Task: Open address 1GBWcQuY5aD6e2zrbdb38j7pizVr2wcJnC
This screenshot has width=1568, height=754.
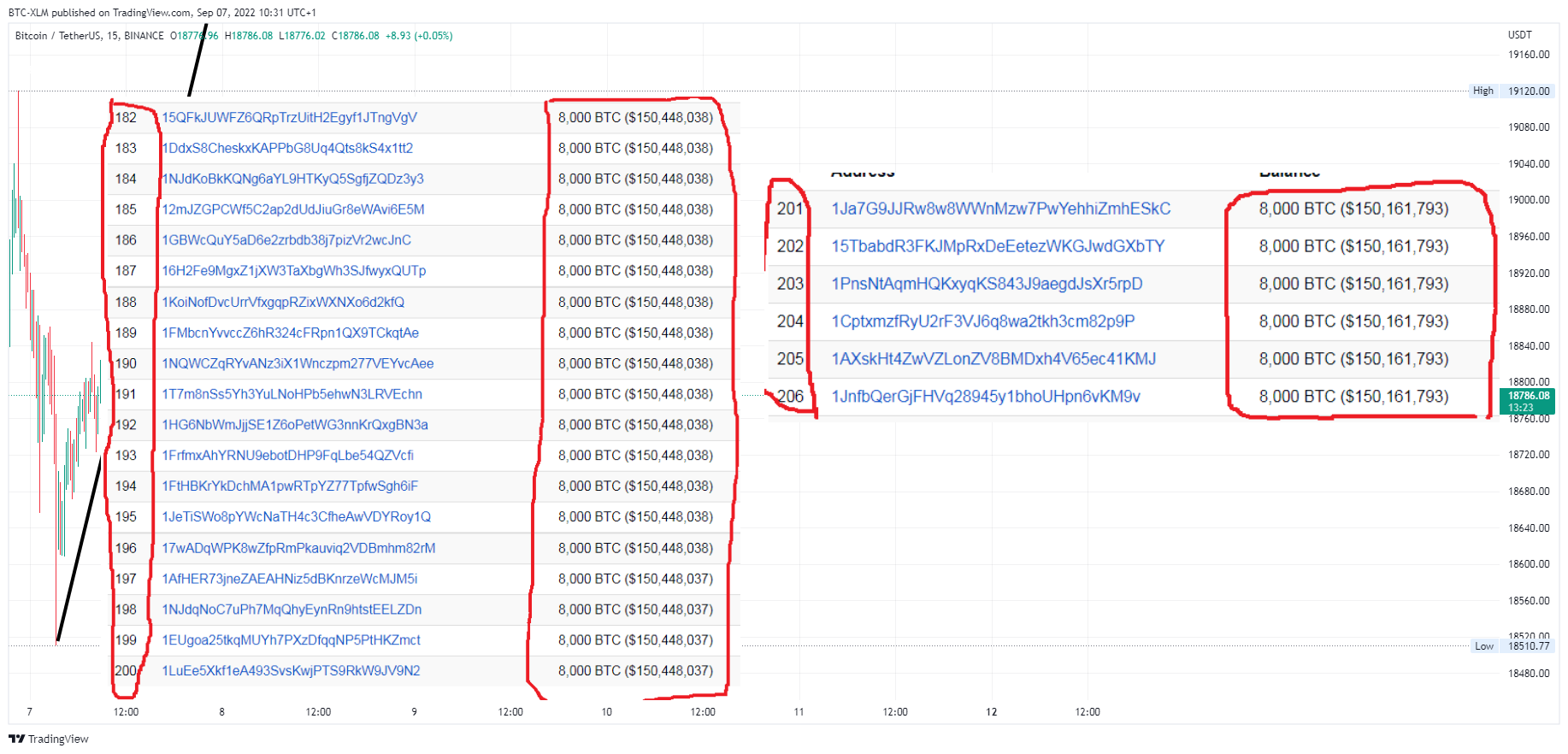Action: pos(286,240)
